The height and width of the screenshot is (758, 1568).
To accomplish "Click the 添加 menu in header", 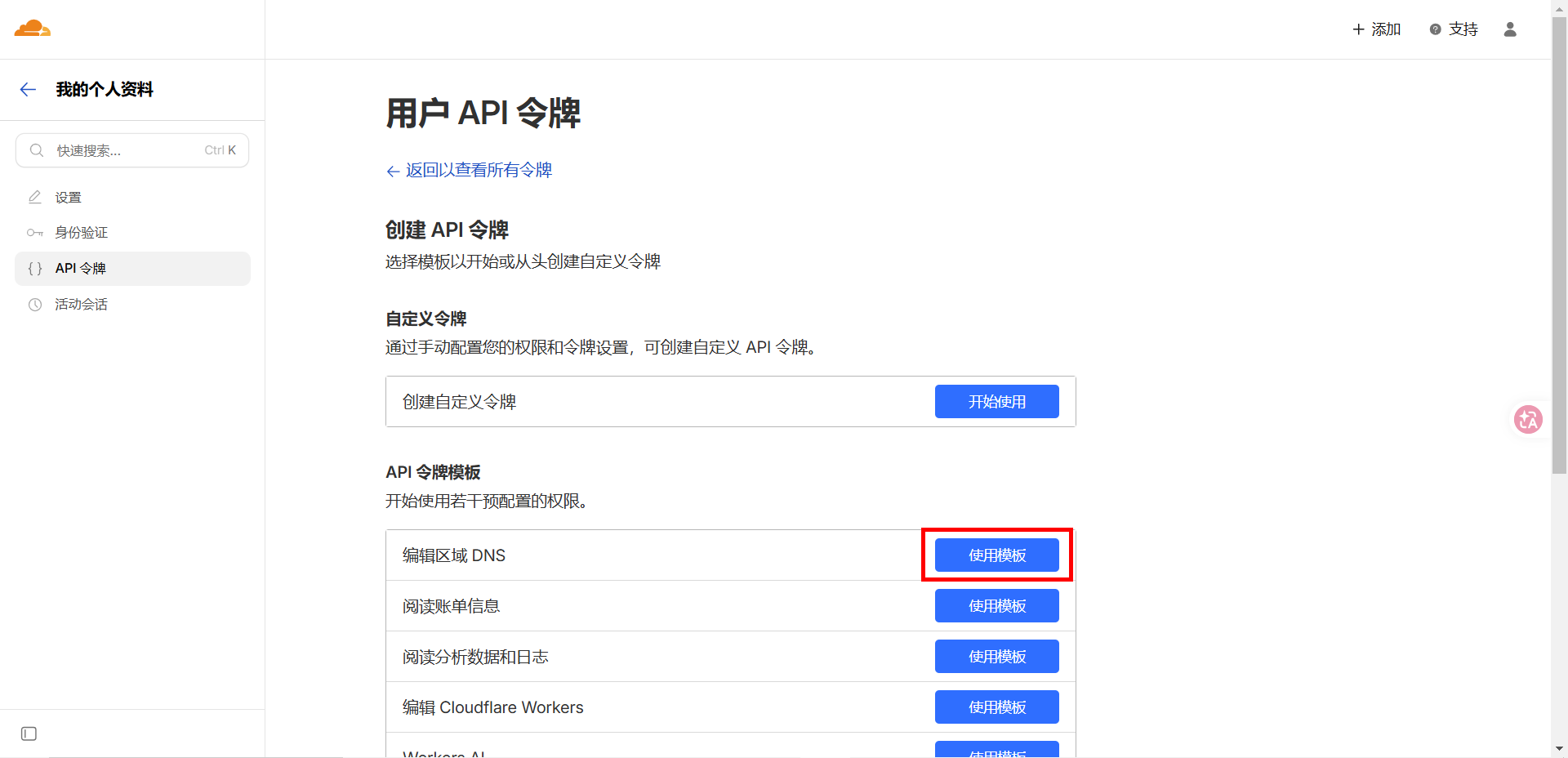I will 1377,29.
